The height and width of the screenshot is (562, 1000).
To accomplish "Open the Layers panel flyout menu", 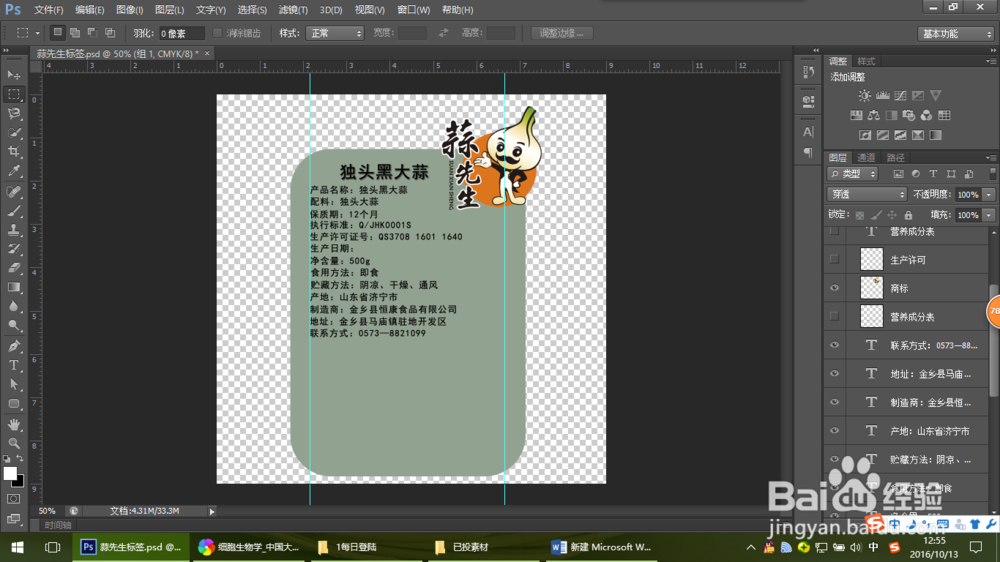I will [x=990, y=158].
